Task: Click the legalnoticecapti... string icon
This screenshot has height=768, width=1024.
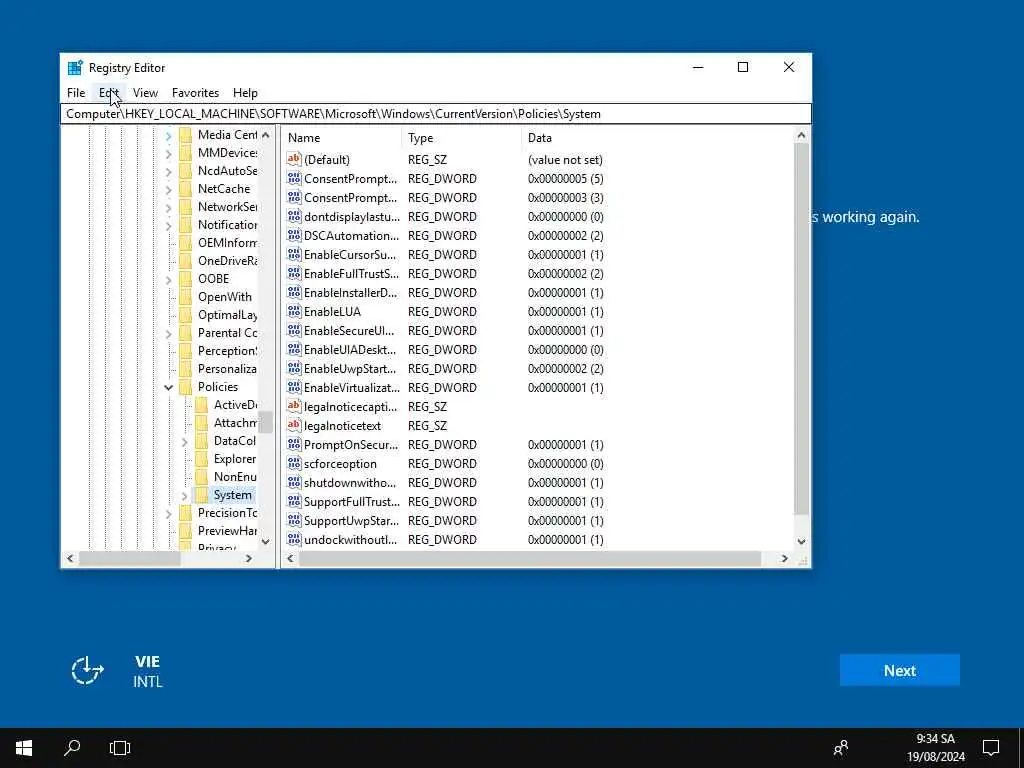Action: point(294,406)
